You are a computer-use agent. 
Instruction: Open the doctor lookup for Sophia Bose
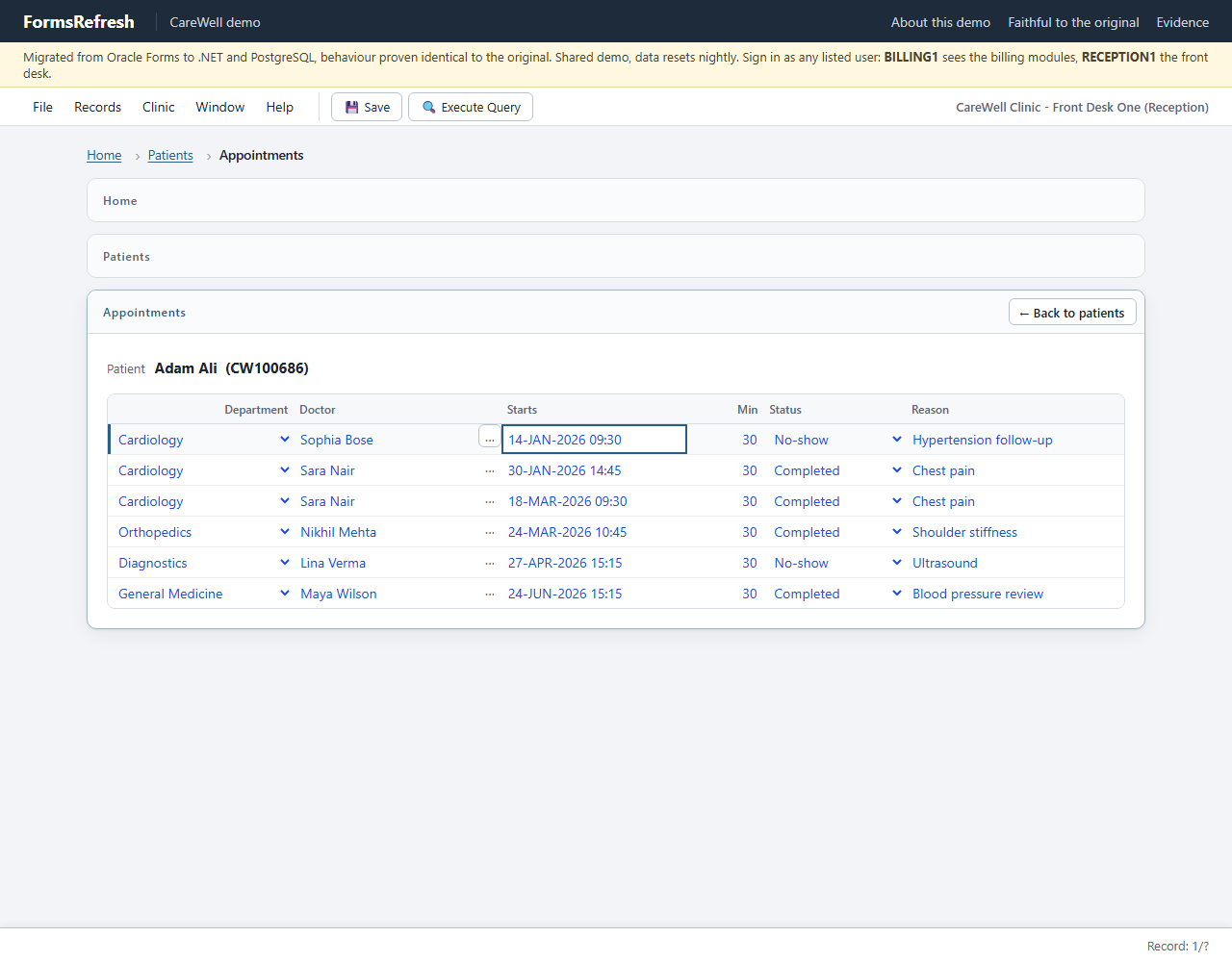click(490, 438)
